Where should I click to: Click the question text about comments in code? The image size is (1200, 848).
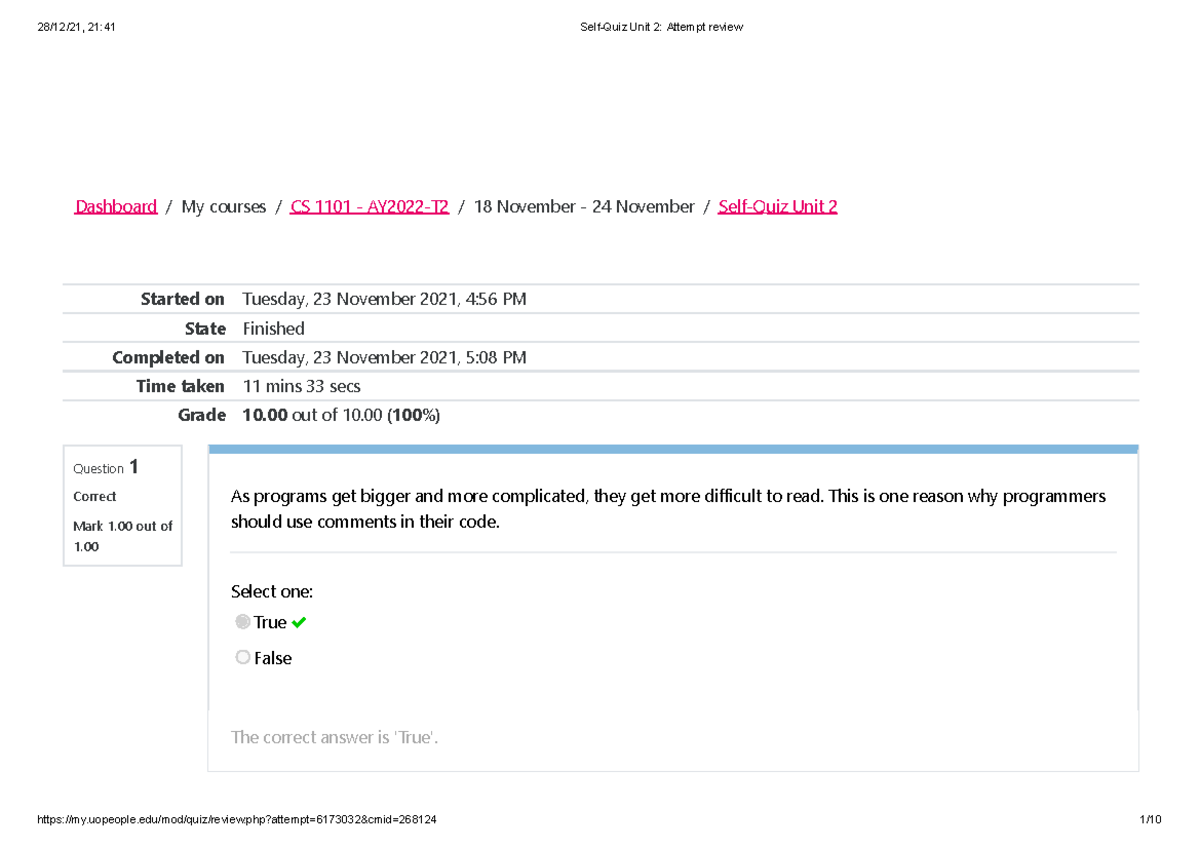[x=668, y=509]
